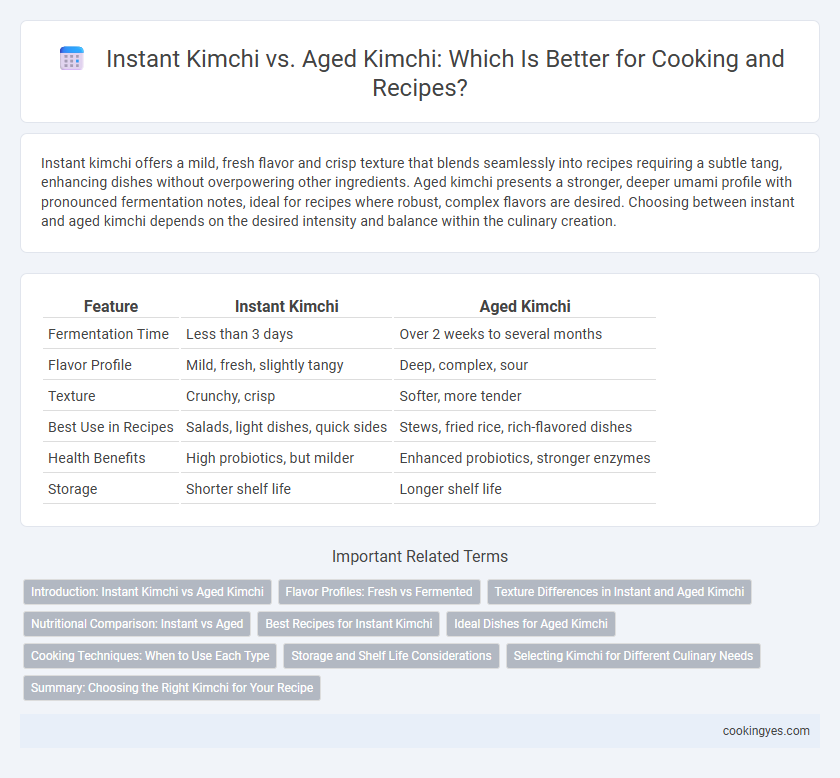Open Summary: Choosing the Right Kimchi tag
The width and height of the screenshot is (840, 778).
tap(172, 688)
